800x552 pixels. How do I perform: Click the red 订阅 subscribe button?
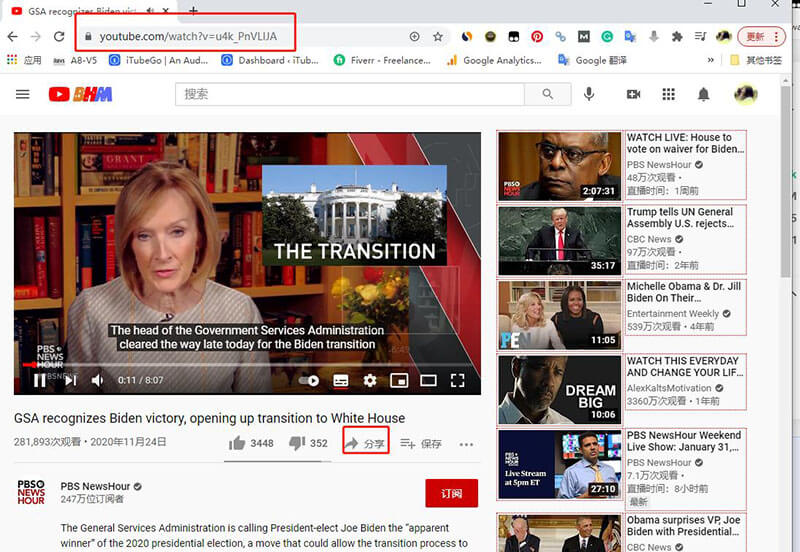[x=452, y=493]
